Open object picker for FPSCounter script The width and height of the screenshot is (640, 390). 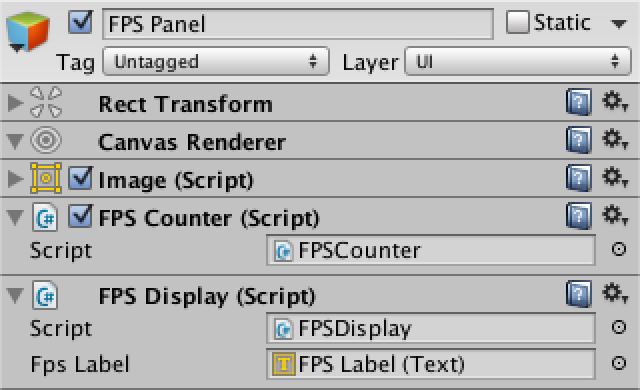coord(619,249)
